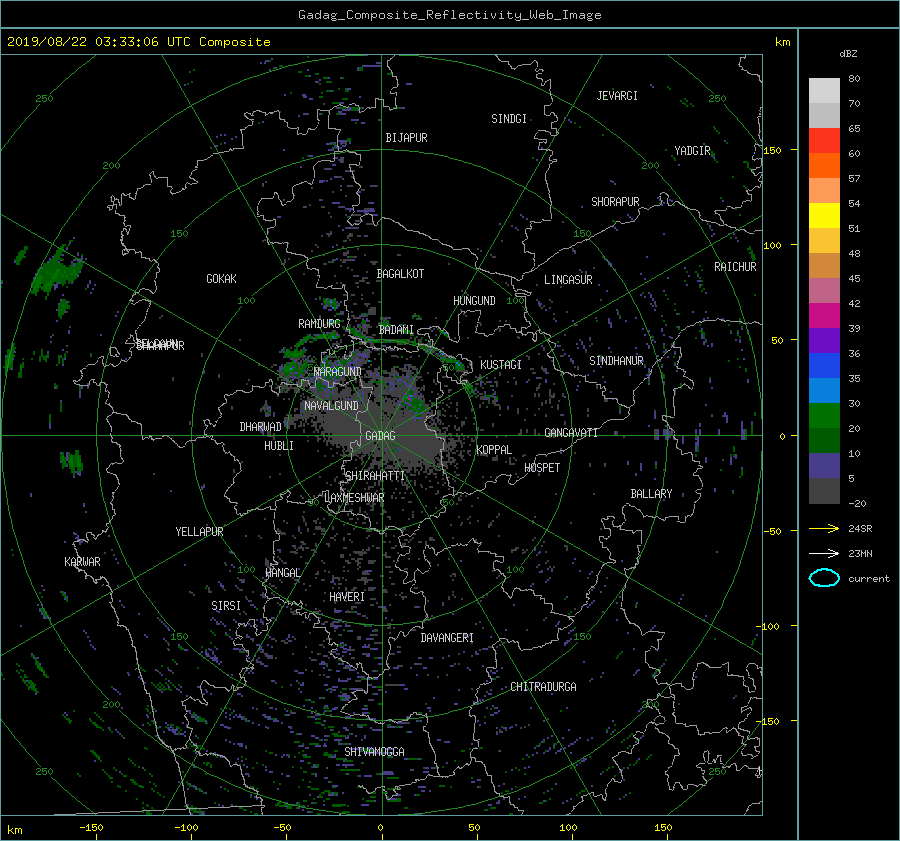This screenshot has width=900, height=841.
Task: Click the SINDGI city label
Action: [x=509, y=119]
